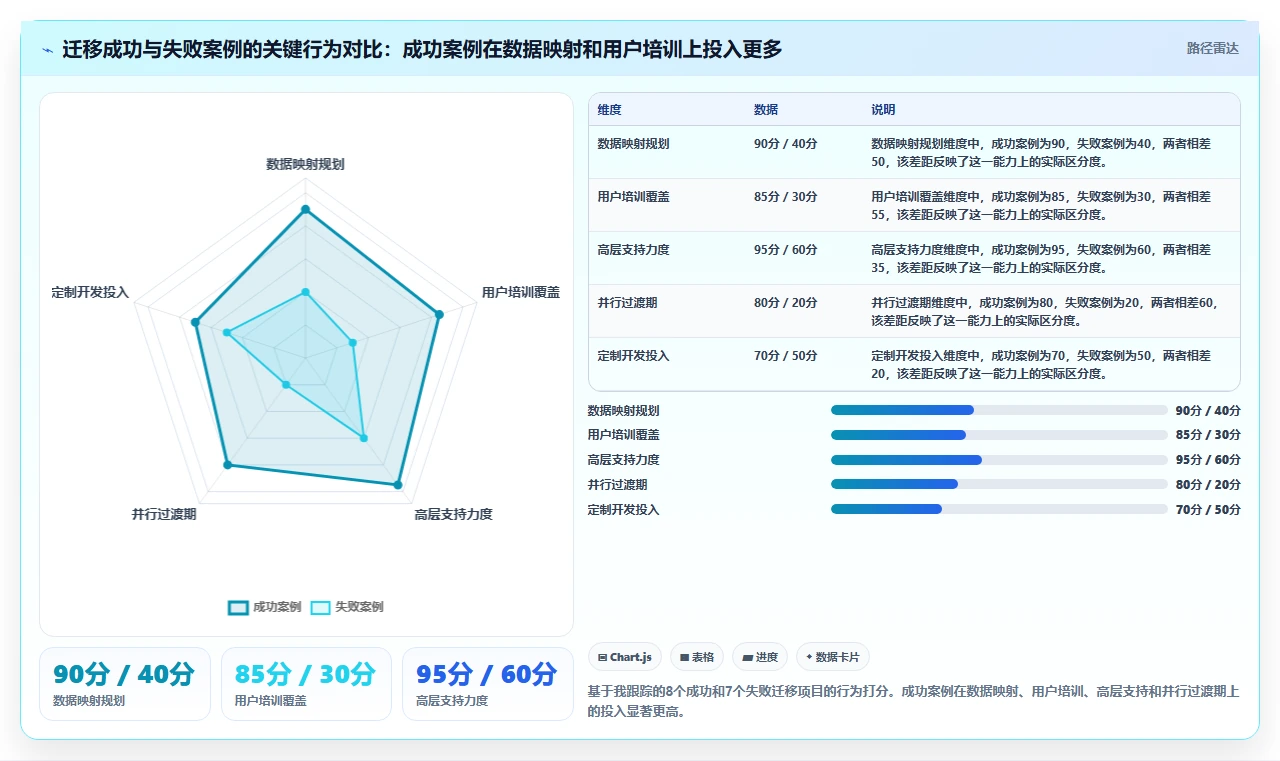Click the 高层支持力度 radar axis label

click(x=454, y=514)
